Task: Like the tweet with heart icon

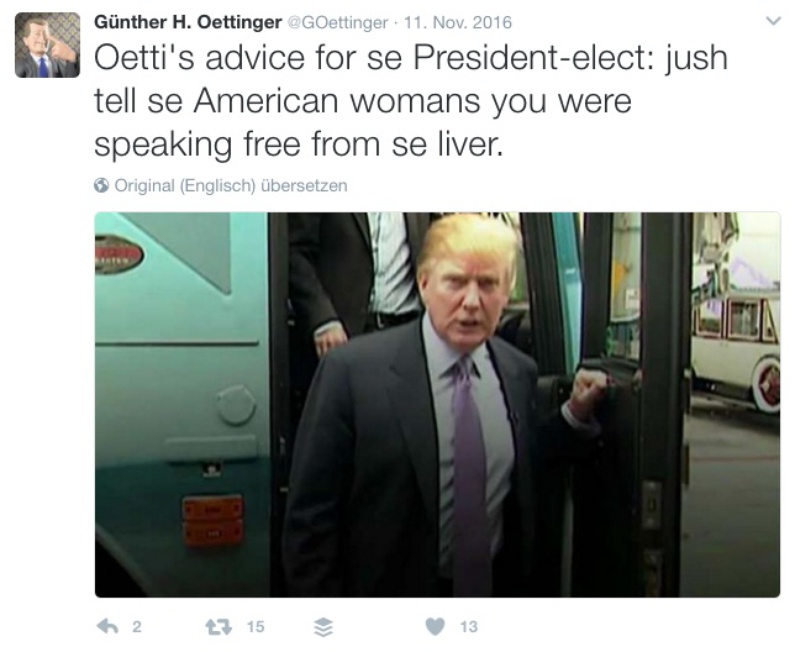Action: pos(435,627)
